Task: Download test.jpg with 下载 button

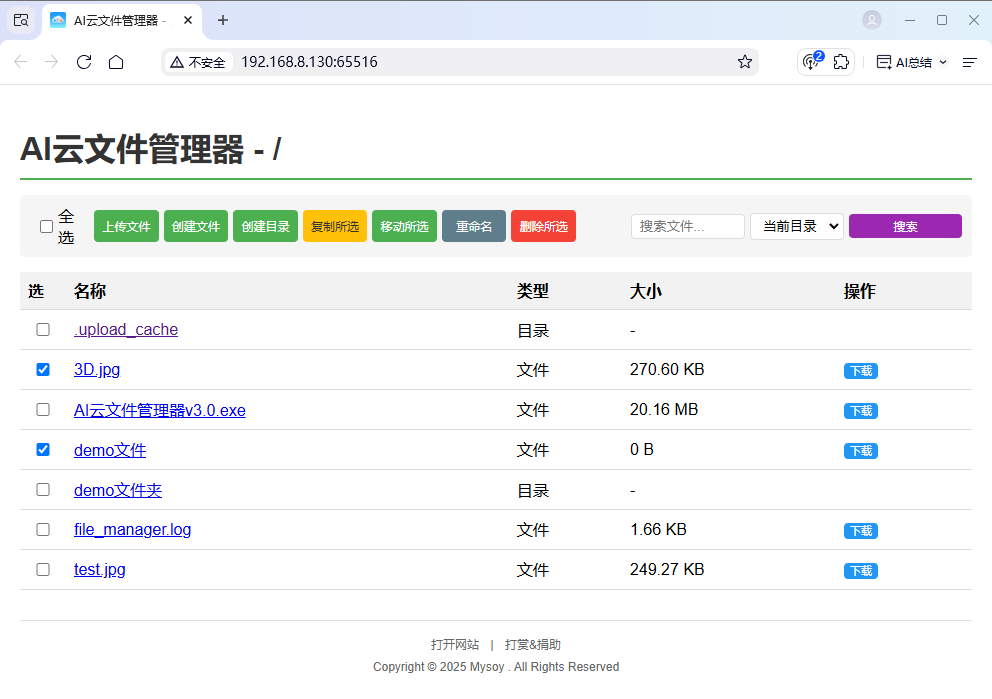Action: pos(860,571)
